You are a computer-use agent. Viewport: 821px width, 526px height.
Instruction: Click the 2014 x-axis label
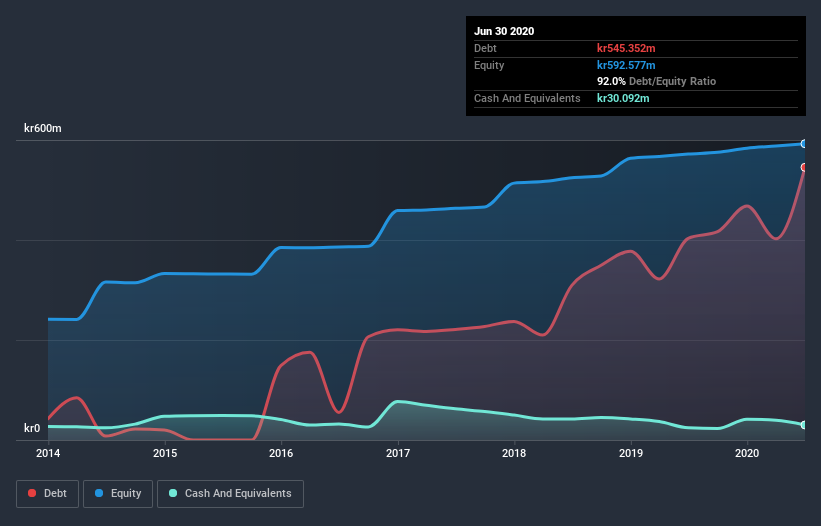tap(48, 453)
